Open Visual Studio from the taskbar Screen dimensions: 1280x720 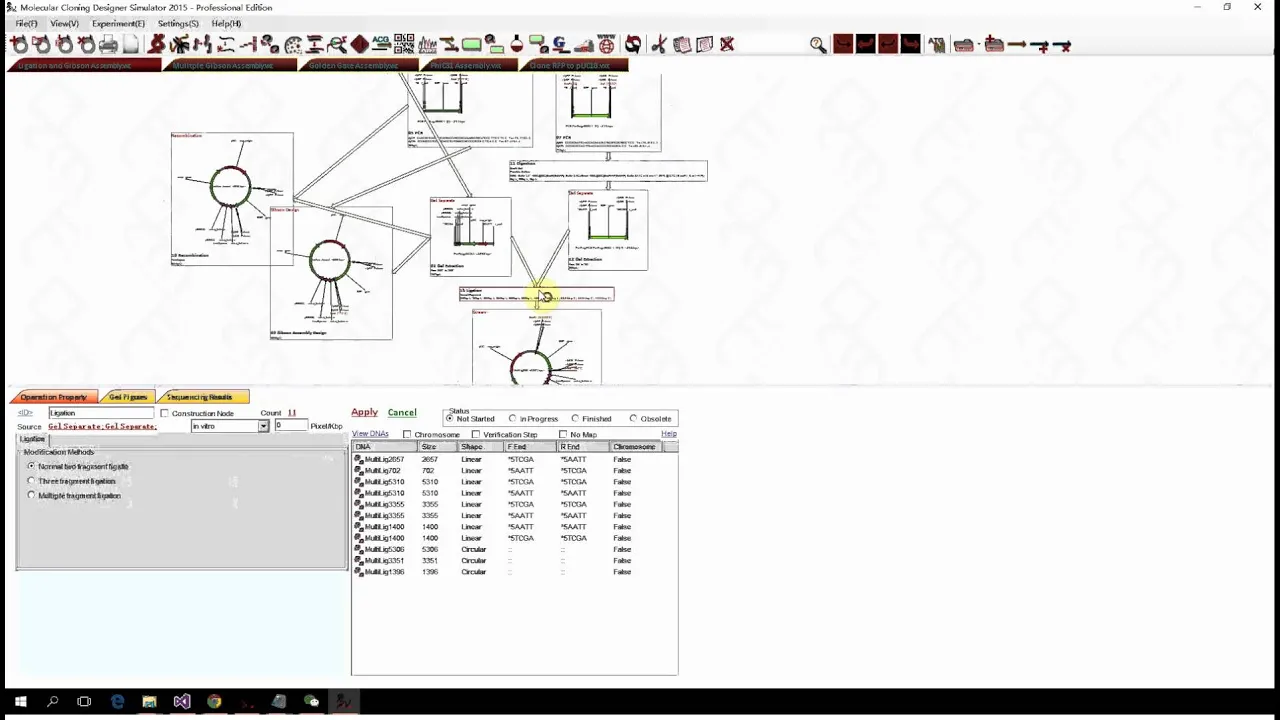182,702
